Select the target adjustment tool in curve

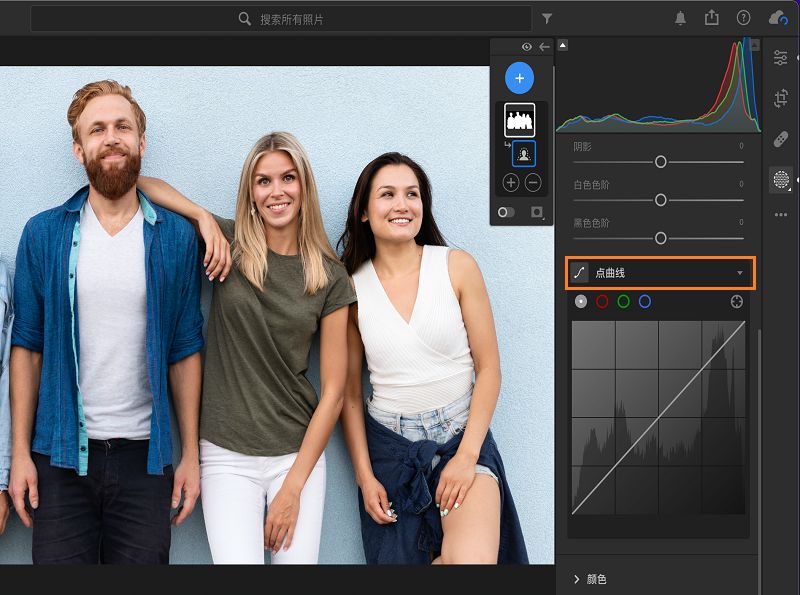[737, 301]
